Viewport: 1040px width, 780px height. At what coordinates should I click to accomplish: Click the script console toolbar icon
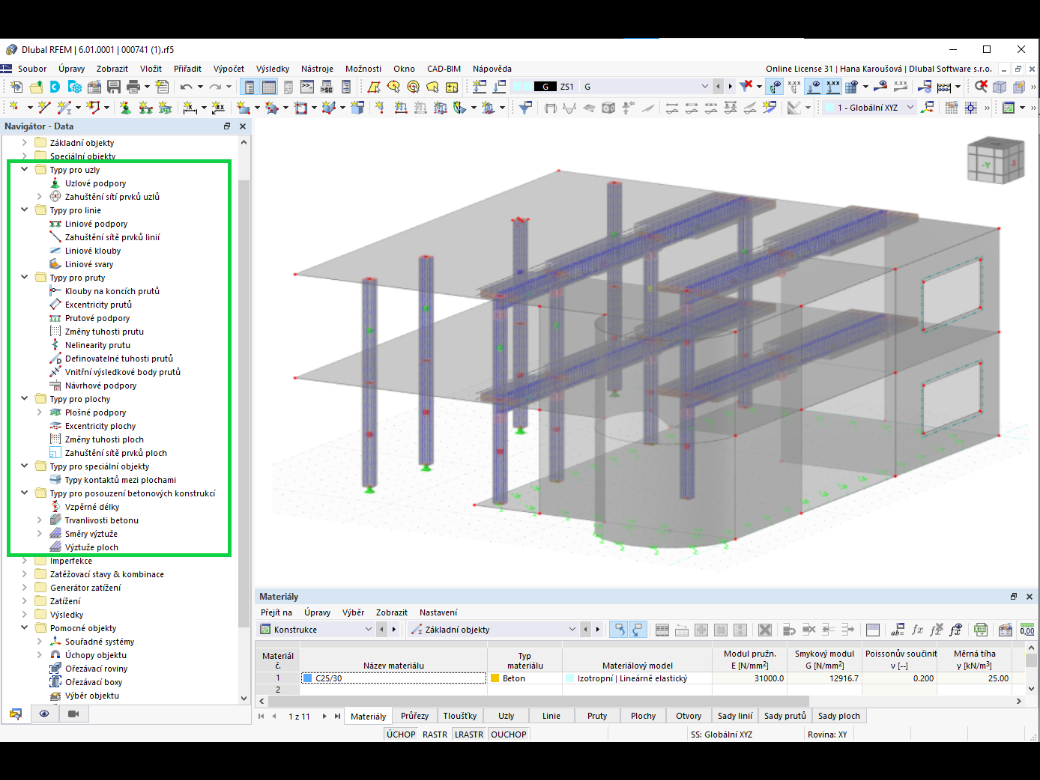[x=306, y=87]
